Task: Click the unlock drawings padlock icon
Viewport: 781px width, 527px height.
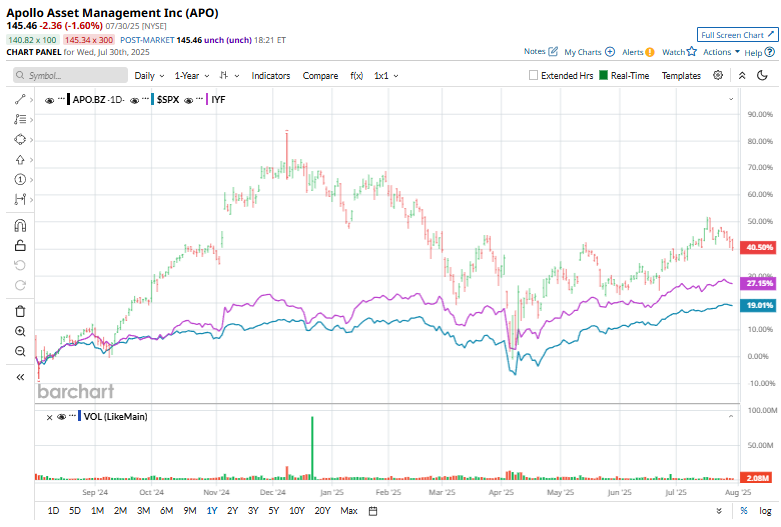Action: 20,245
